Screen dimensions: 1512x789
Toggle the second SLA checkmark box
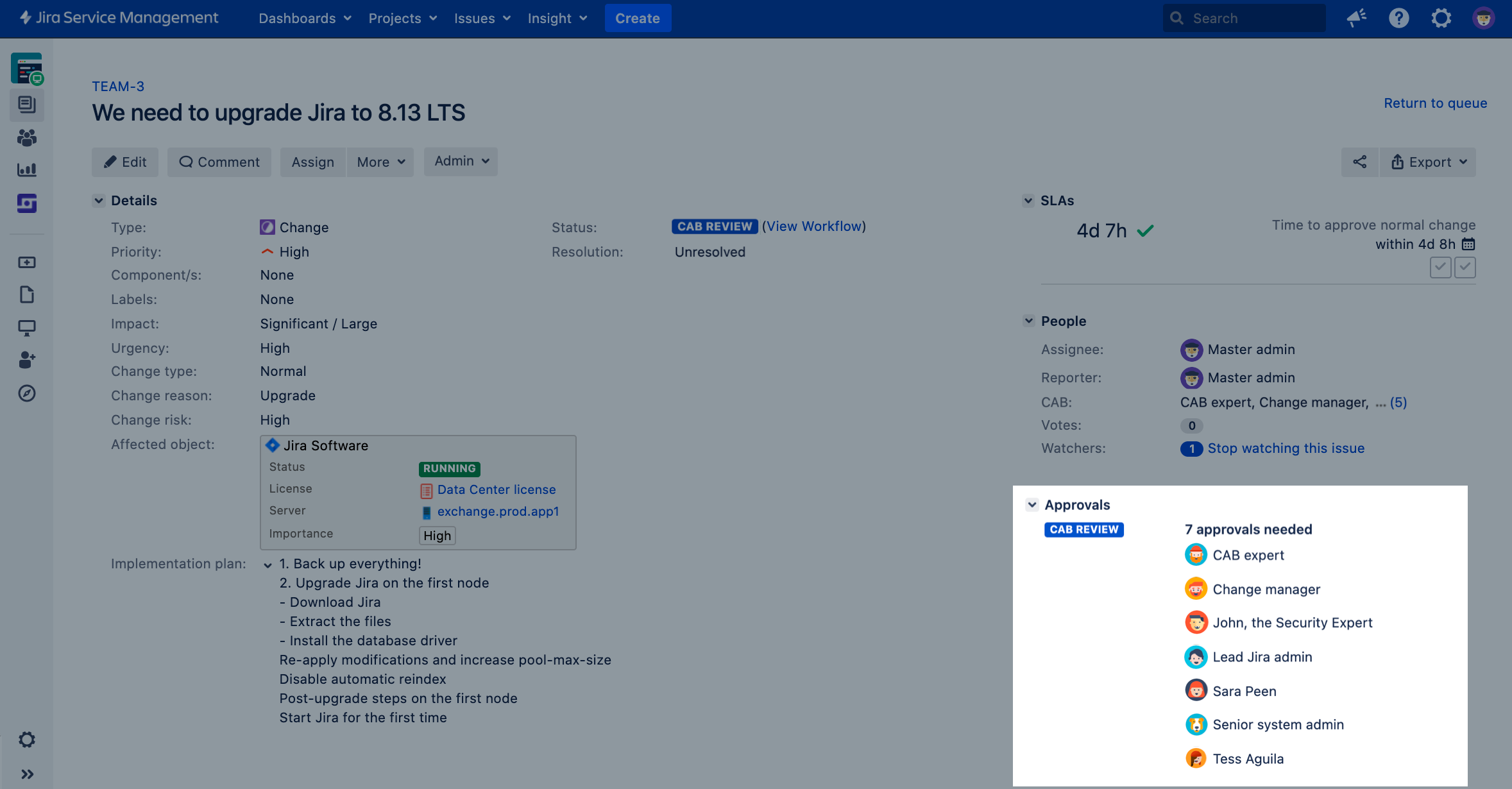(1465, 267)
